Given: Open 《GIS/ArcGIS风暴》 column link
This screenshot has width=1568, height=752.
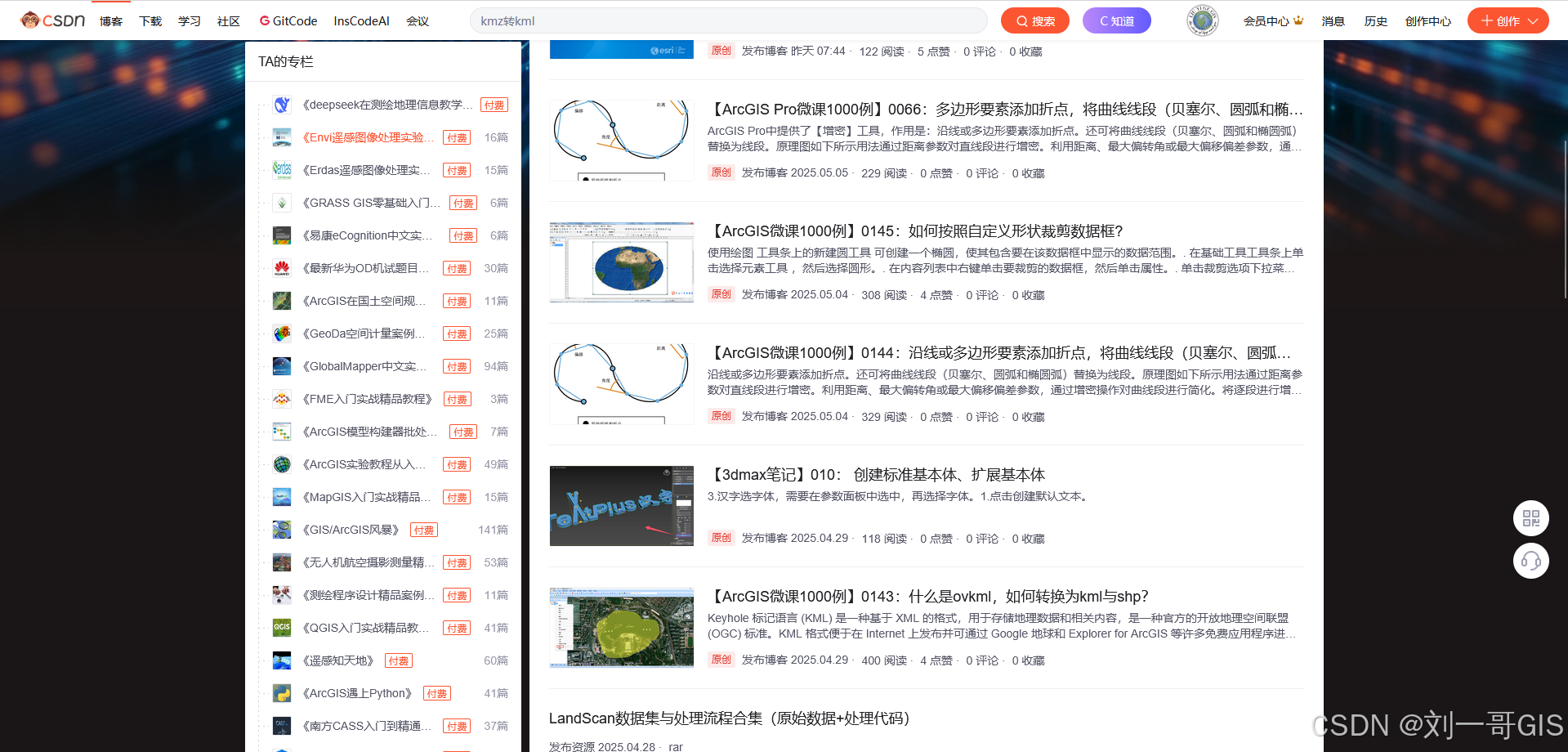Looking at the screenshot, I should [351, 530].
